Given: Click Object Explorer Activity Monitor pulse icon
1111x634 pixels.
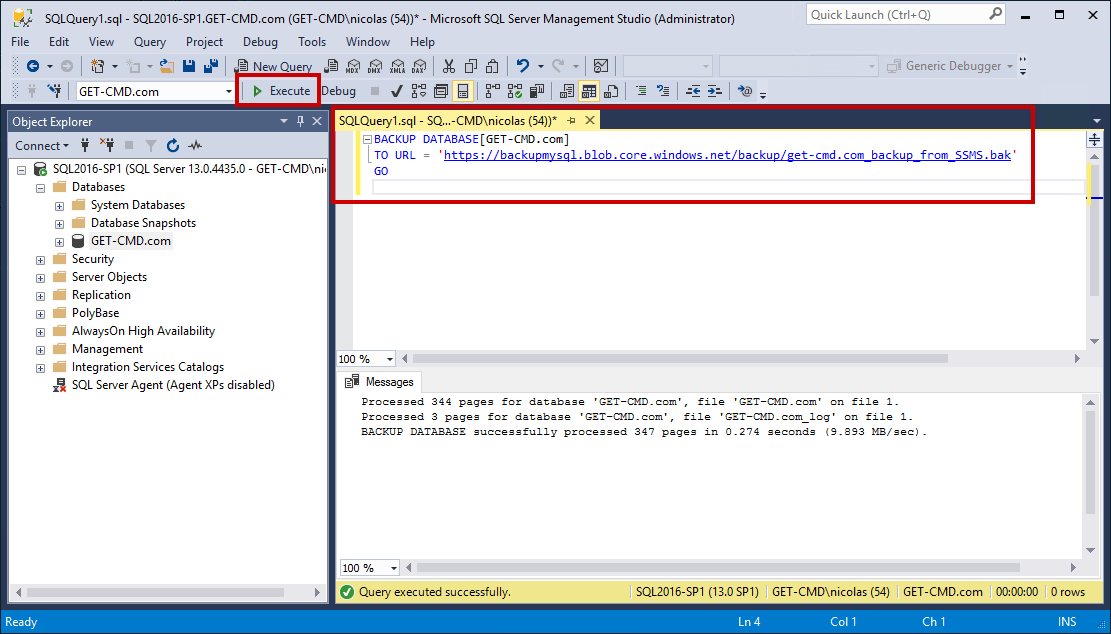Looking at the screenshot, I should pos(195,145).
